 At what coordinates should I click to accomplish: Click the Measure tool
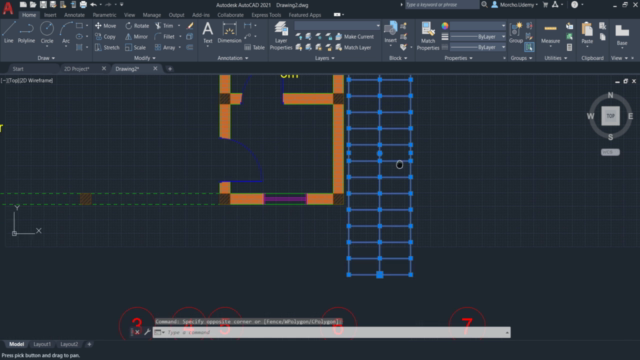(550, 33)
